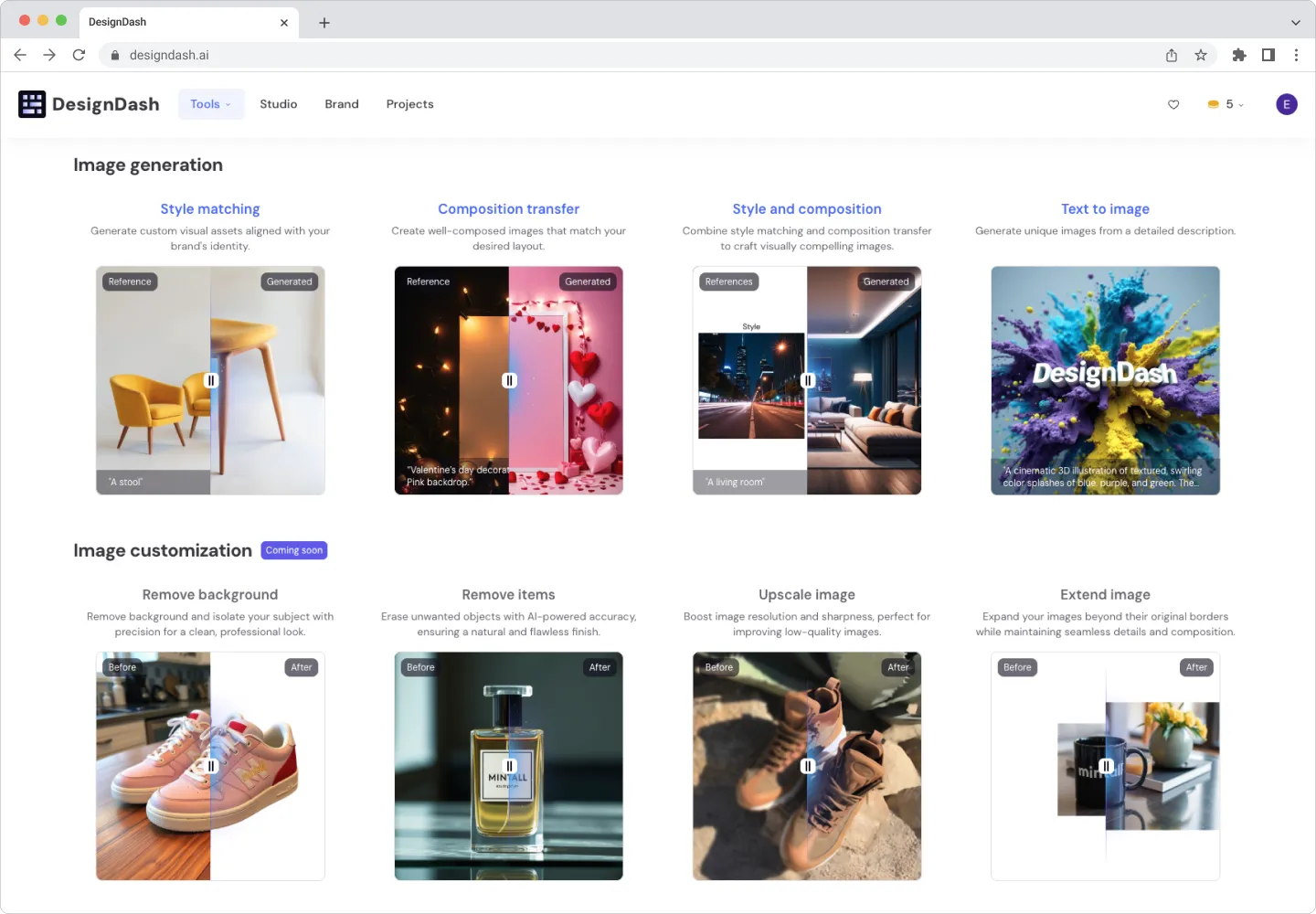Click the Extend image heading
Image resolution: width=1316 pixels, height=914 pixels.
[1105, 595]
